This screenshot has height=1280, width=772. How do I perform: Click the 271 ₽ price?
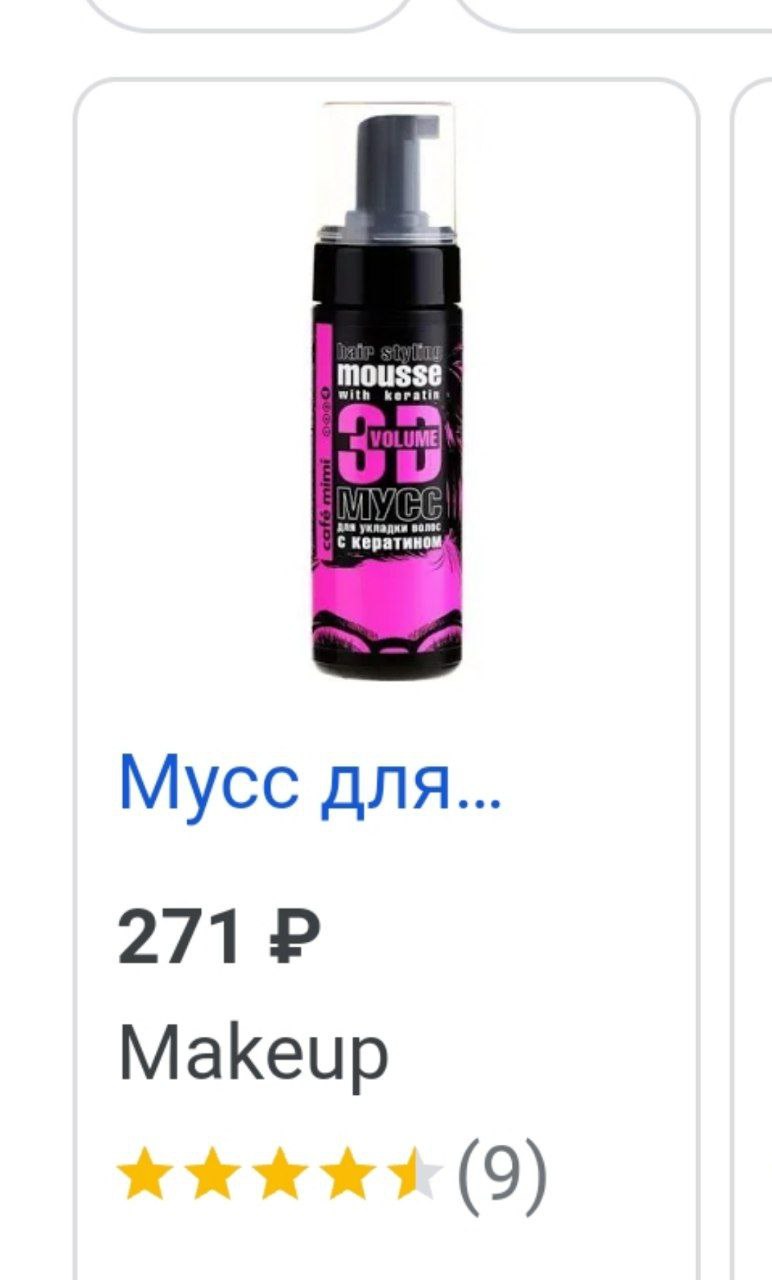[x=220, y=939]
